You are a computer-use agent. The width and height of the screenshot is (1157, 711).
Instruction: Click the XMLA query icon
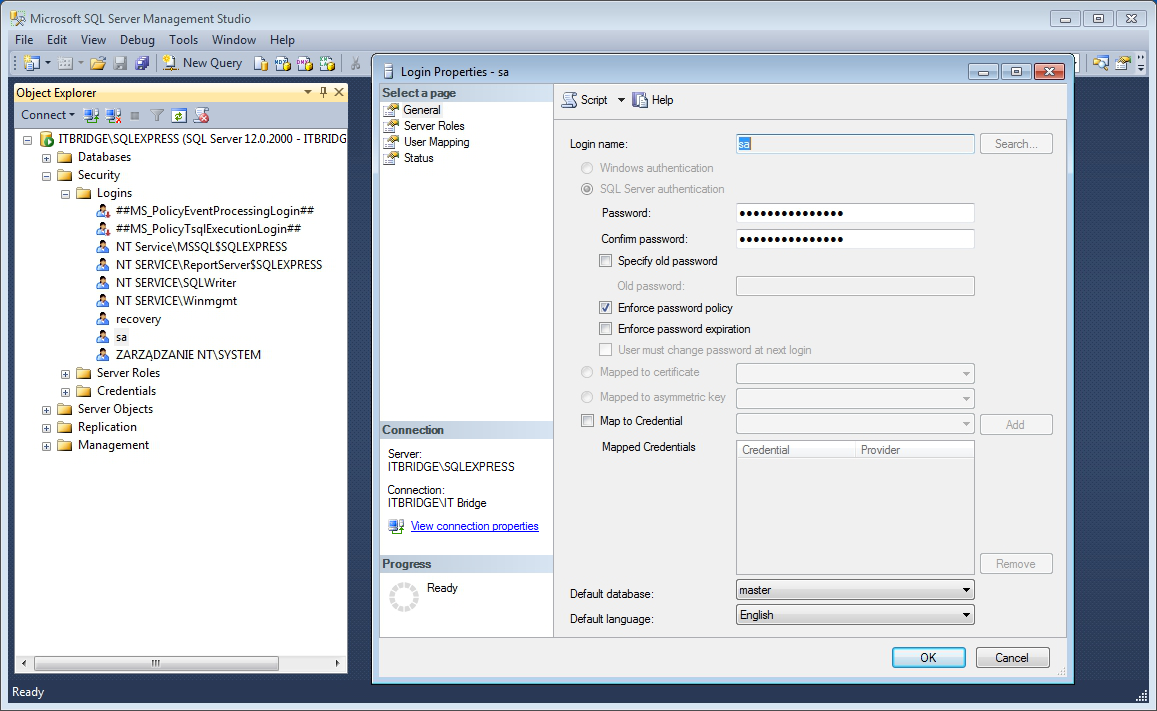327,63
